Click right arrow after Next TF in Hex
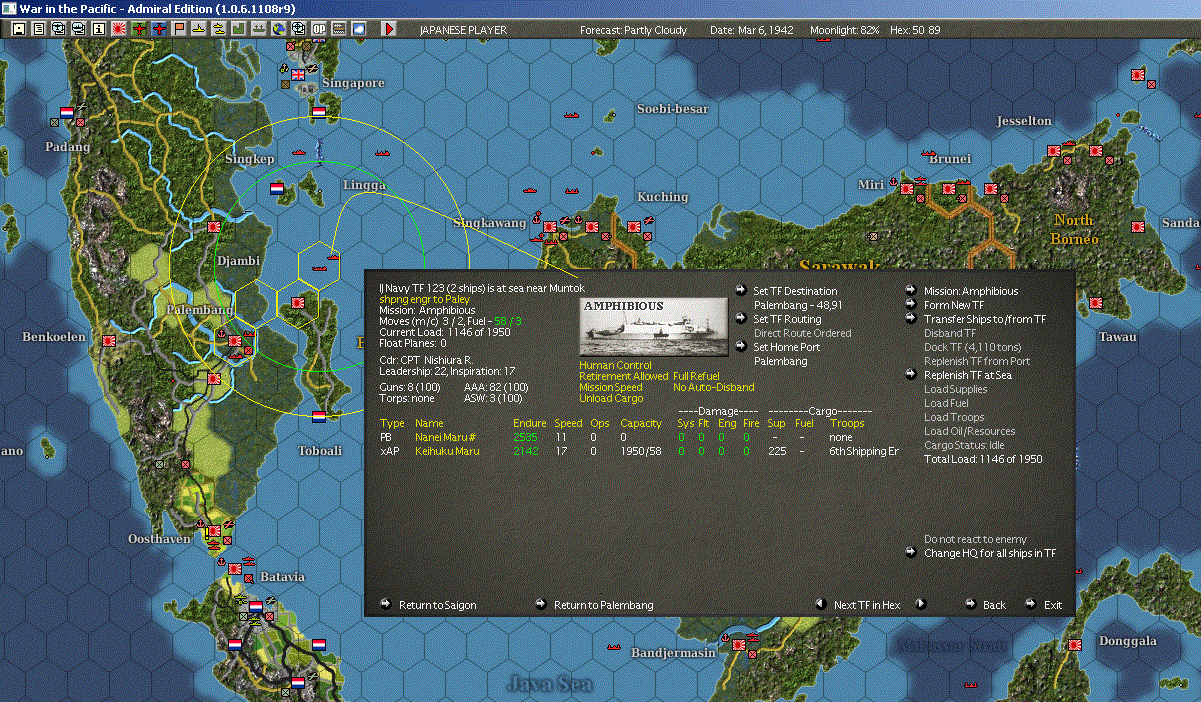This screenshot has height=702, width=1201. [x=921, y=604]
